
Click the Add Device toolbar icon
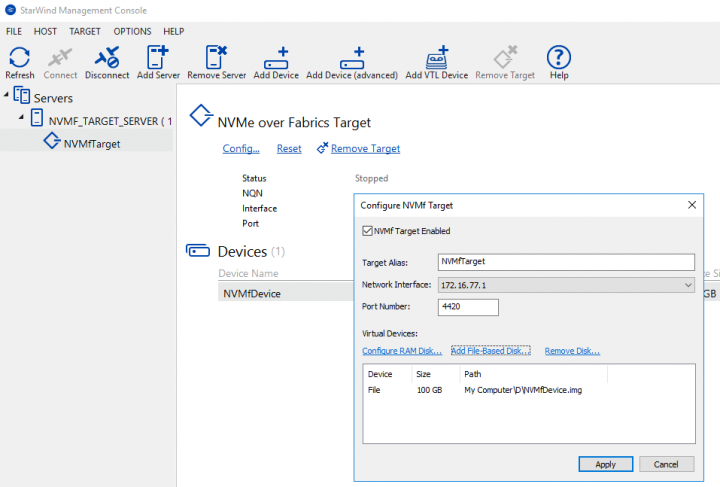point(276,58)
